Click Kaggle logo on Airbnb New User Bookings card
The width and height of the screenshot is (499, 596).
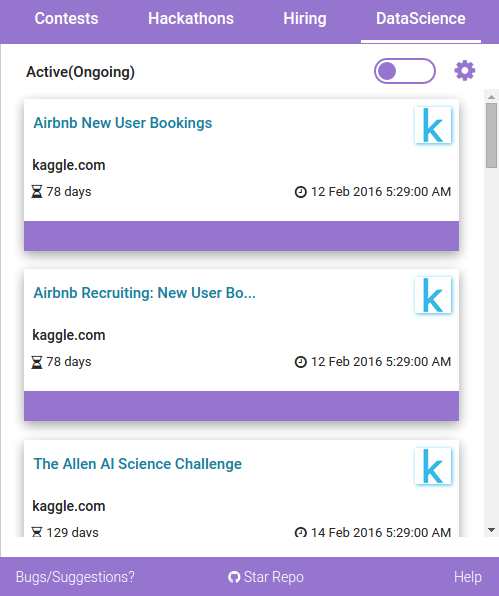click(433, 125)
